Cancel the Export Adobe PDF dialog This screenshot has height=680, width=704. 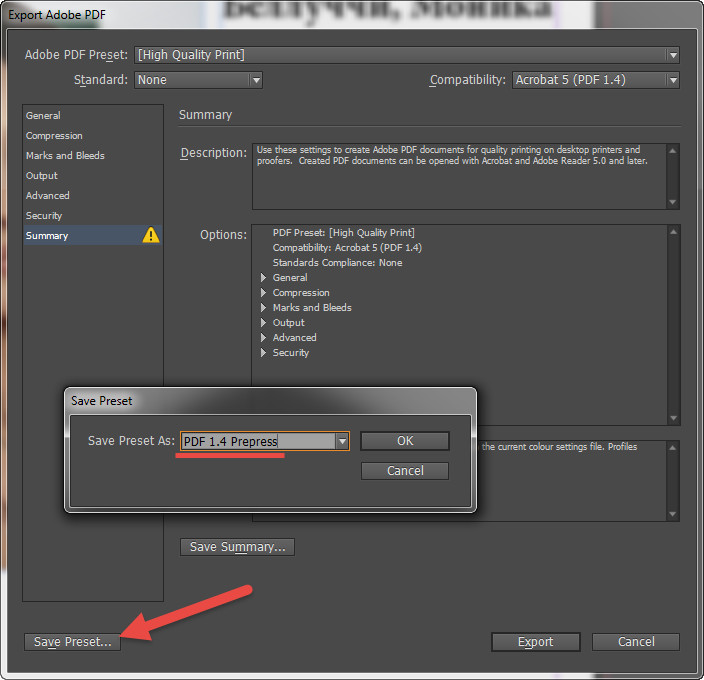(636, 642)
